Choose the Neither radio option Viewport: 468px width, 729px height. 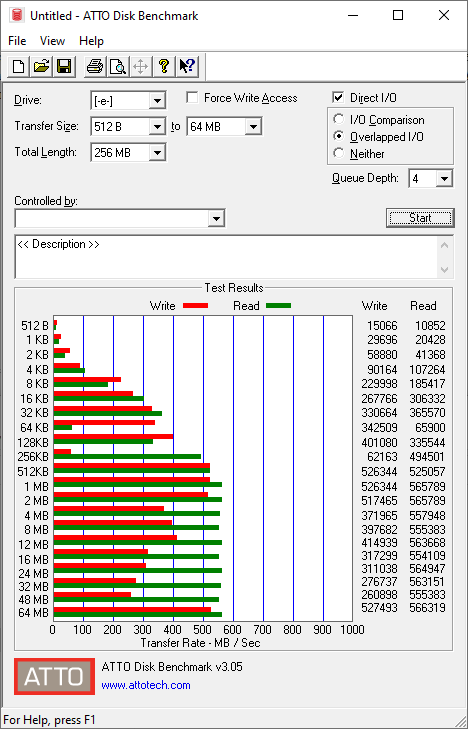click(x=339, y=153)
